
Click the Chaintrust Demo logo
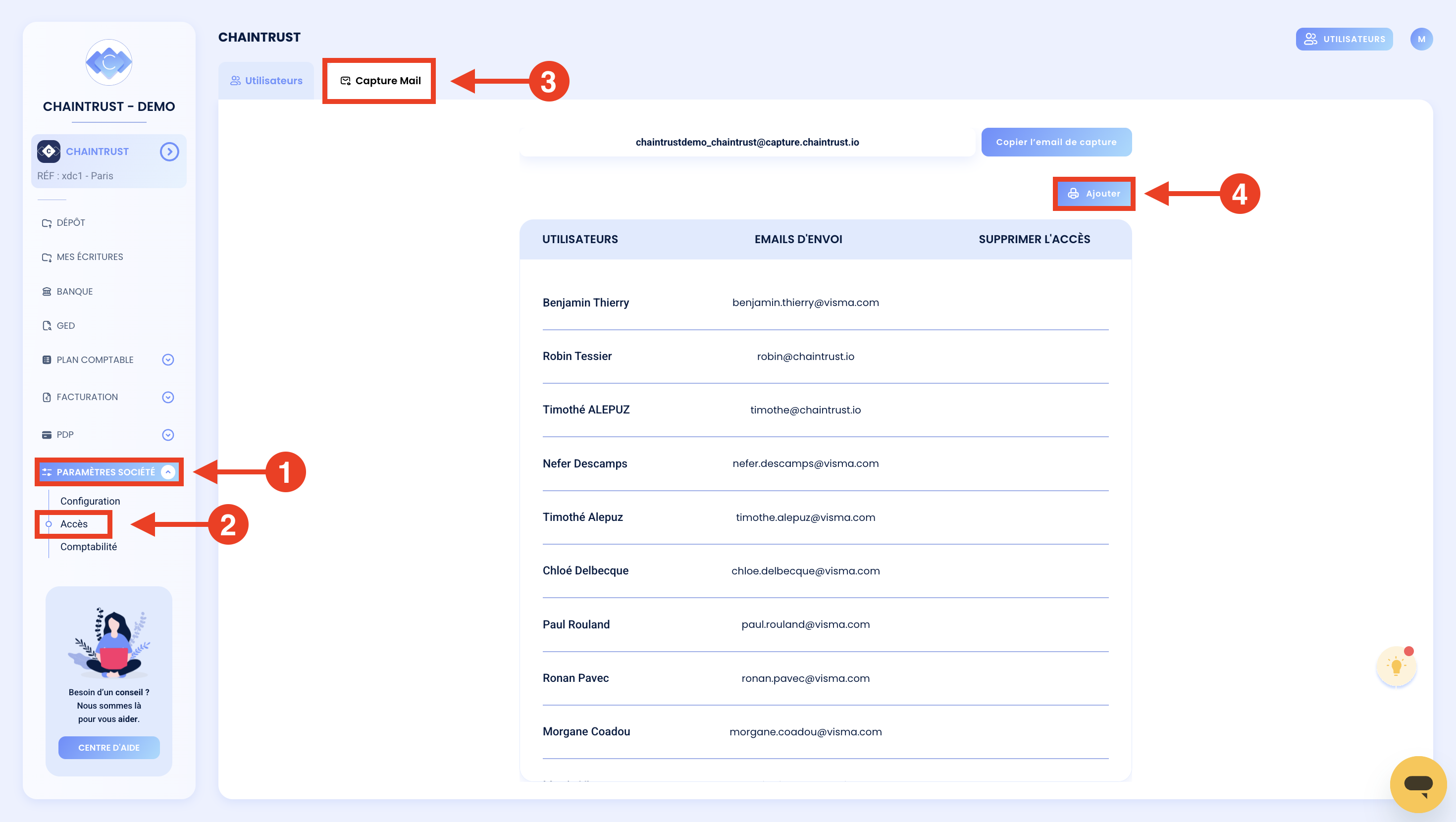coord(108,62)
